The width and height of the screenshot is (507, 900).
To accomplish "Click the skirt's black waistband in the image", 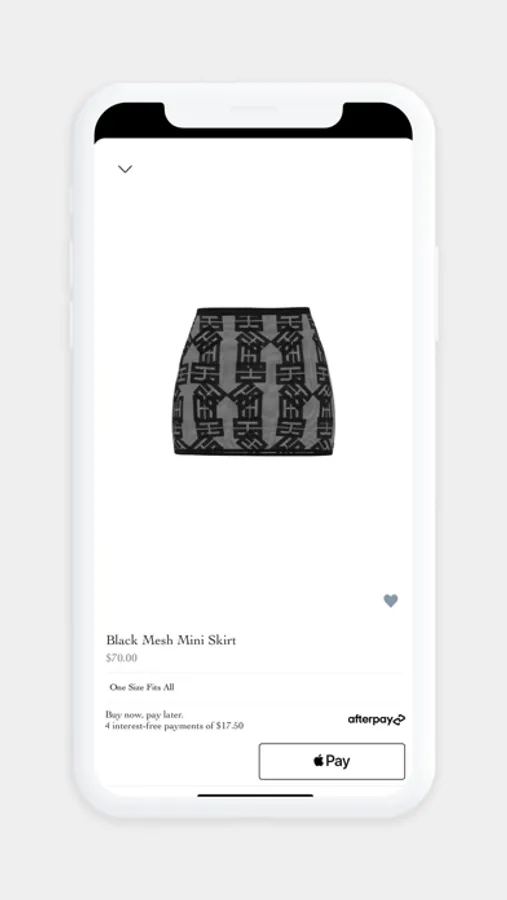I will (253, 311).
